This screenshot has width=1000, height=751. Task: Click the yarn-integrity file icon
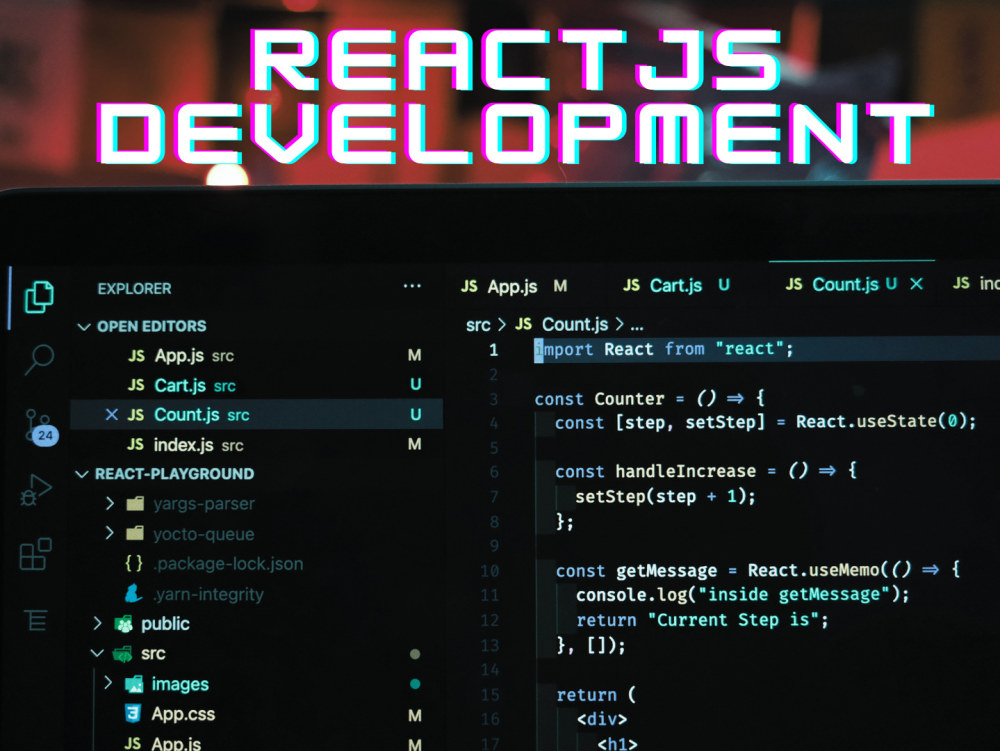(x=133, y=593)
